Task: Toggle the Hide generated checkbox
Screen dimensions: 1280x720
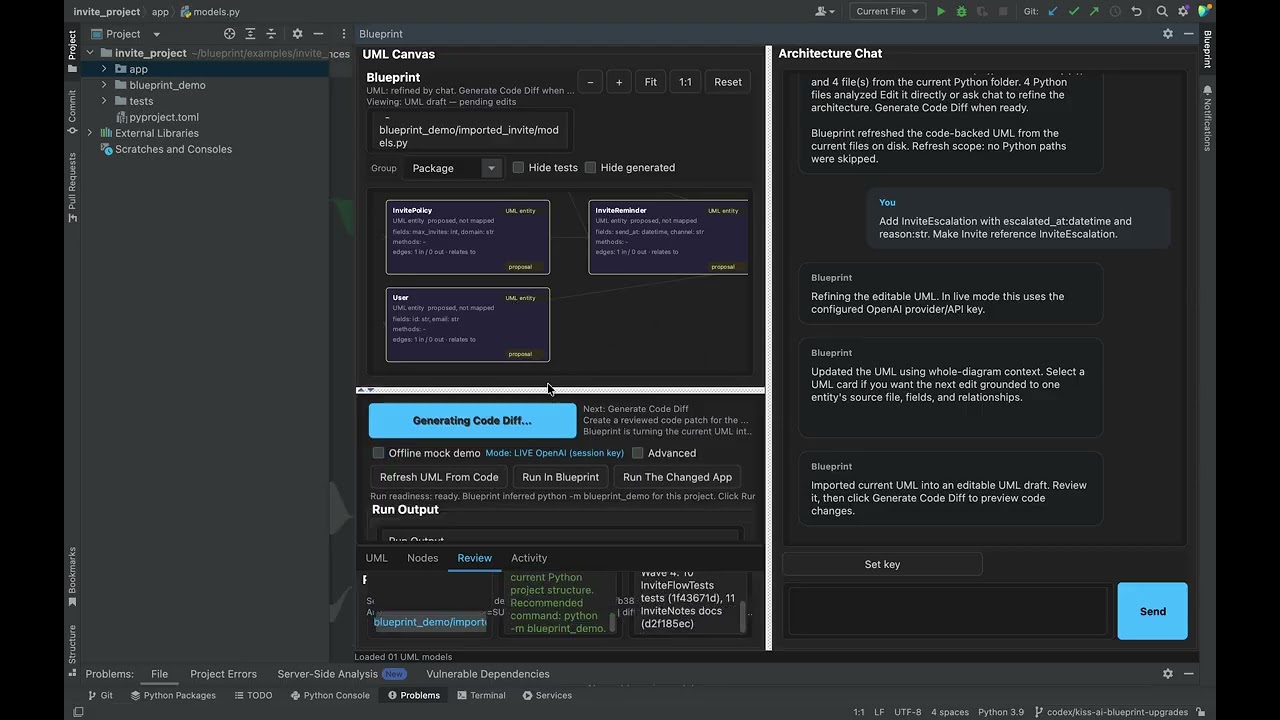Action: coord(590,168)
